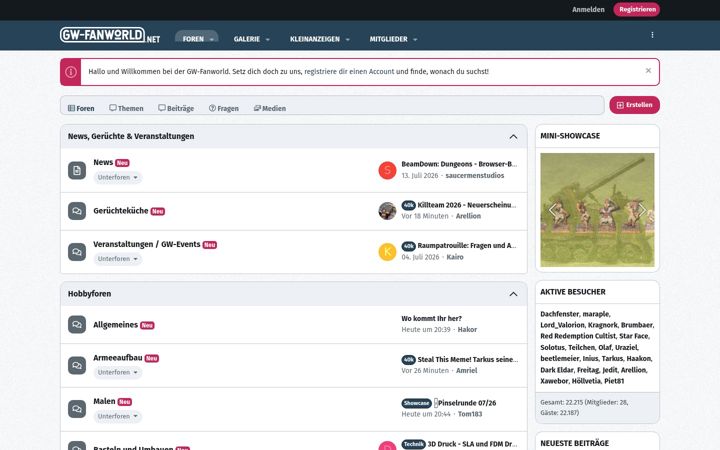
Task: Click the Registrieren button
Action: [x=637, y=10]
